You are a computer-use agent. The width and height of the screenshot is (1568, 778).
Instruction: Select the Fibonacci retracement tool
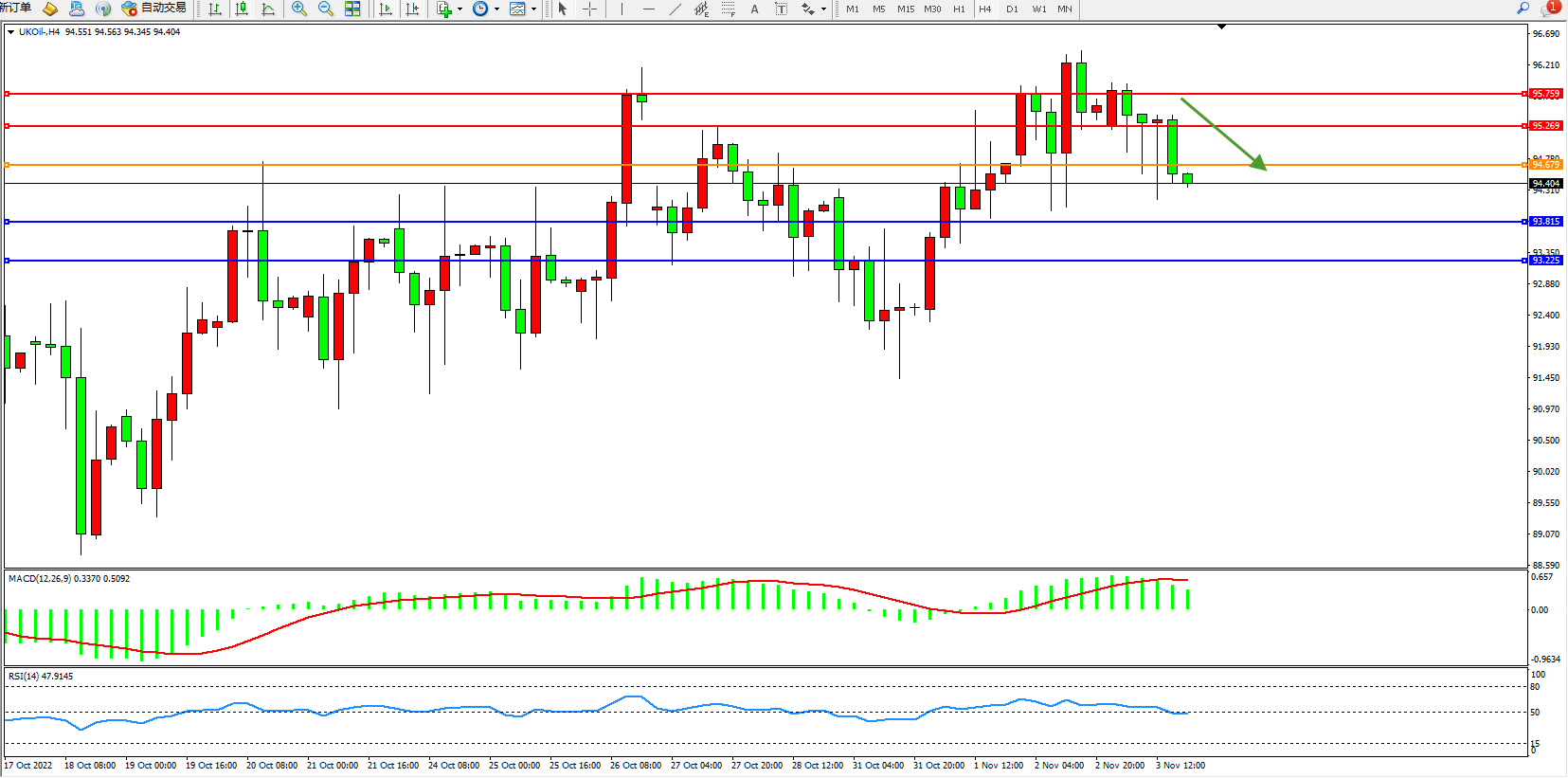[728, 9]
